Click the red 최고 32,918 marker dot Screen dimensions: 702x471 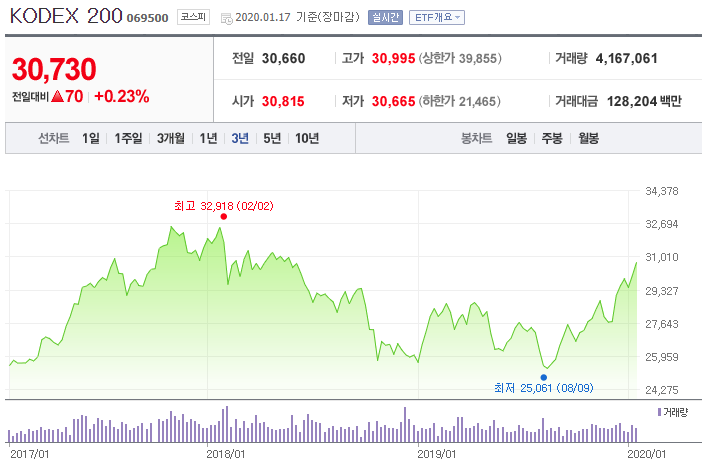[x=224, y=217]
